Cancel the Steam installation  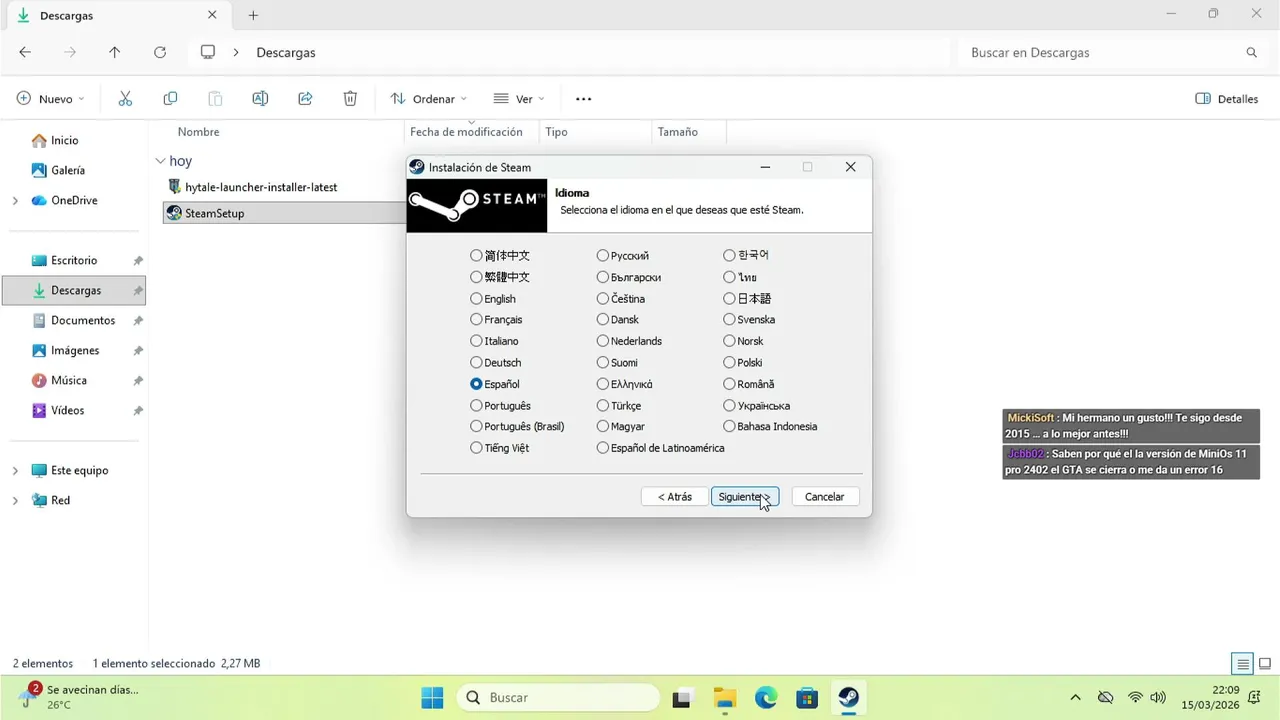point(825,497)
